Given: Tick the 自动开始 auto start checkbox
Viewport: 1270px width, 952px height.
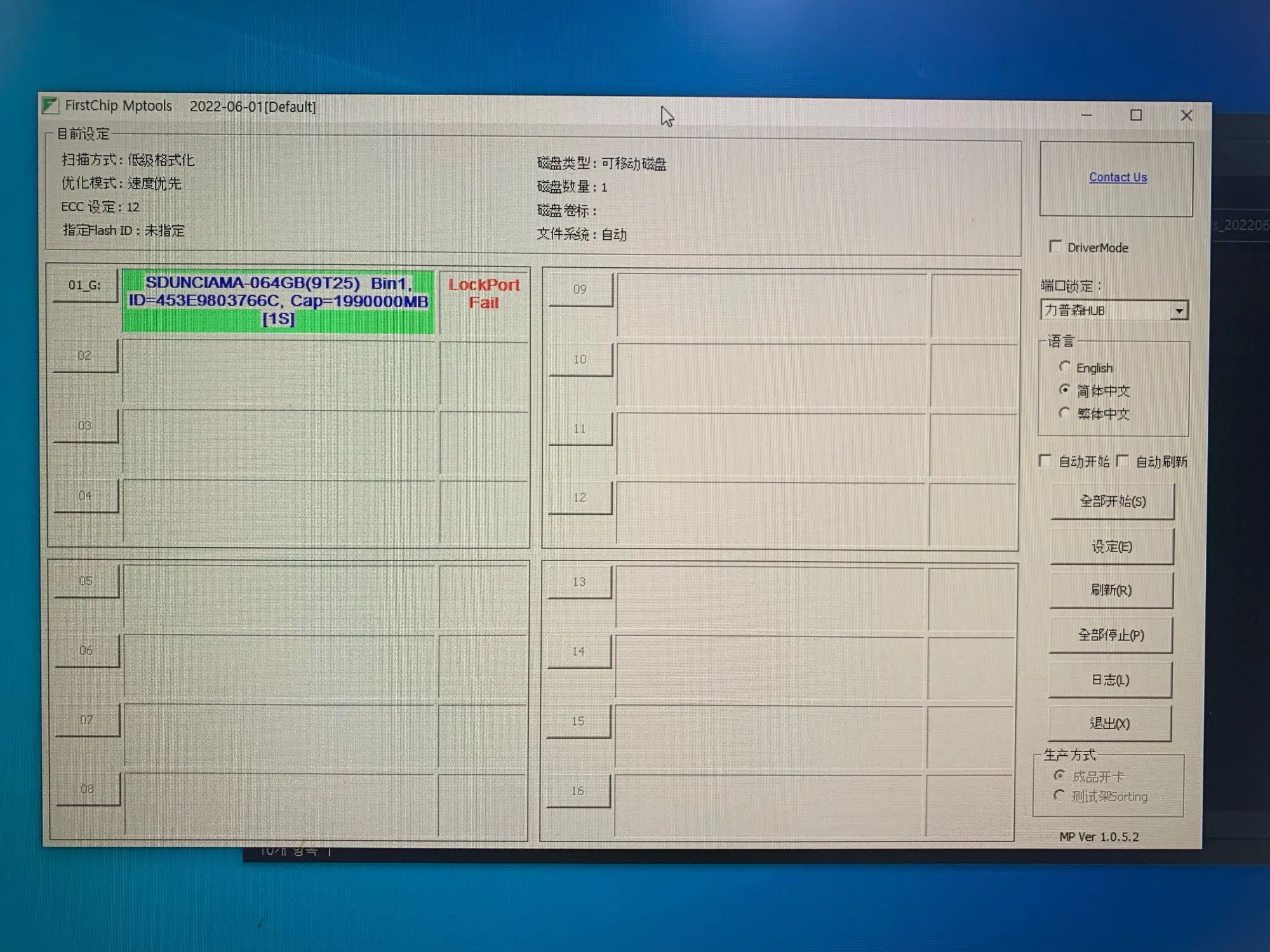Looking at the screenshot, I should click(1045, 460).
